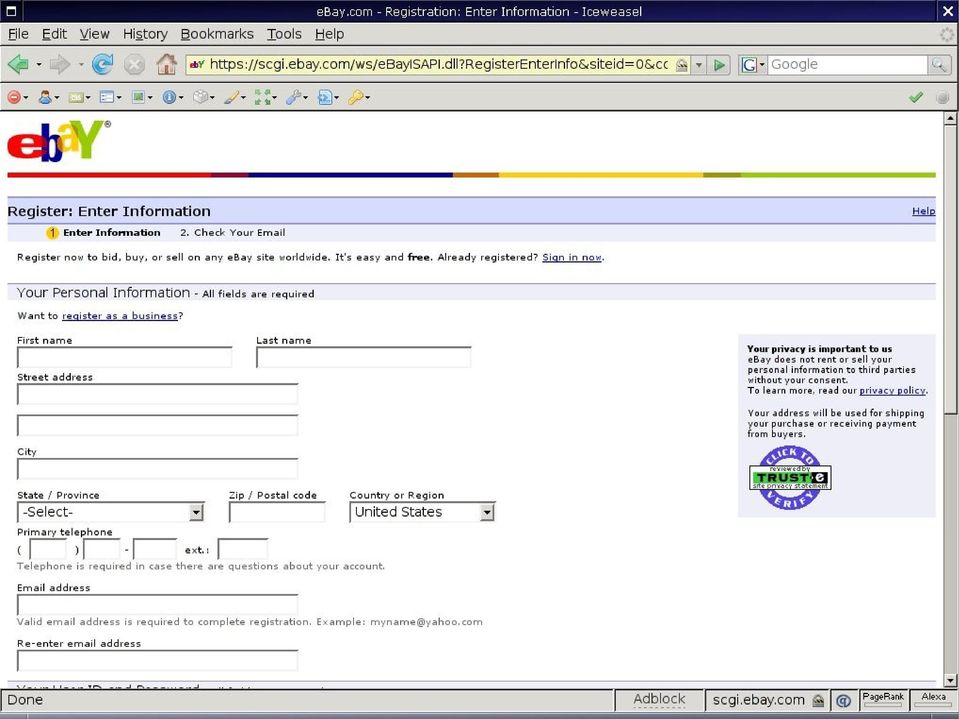
Task: Click the Reload page icon
Action: tap(102, 64)
